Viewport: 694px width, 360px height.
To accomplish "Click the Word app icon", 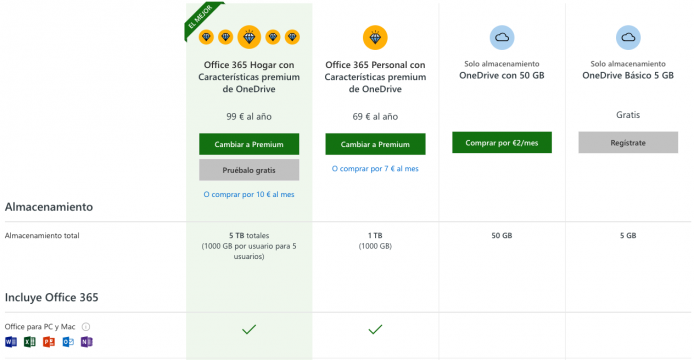I will [x=11, y=342].
